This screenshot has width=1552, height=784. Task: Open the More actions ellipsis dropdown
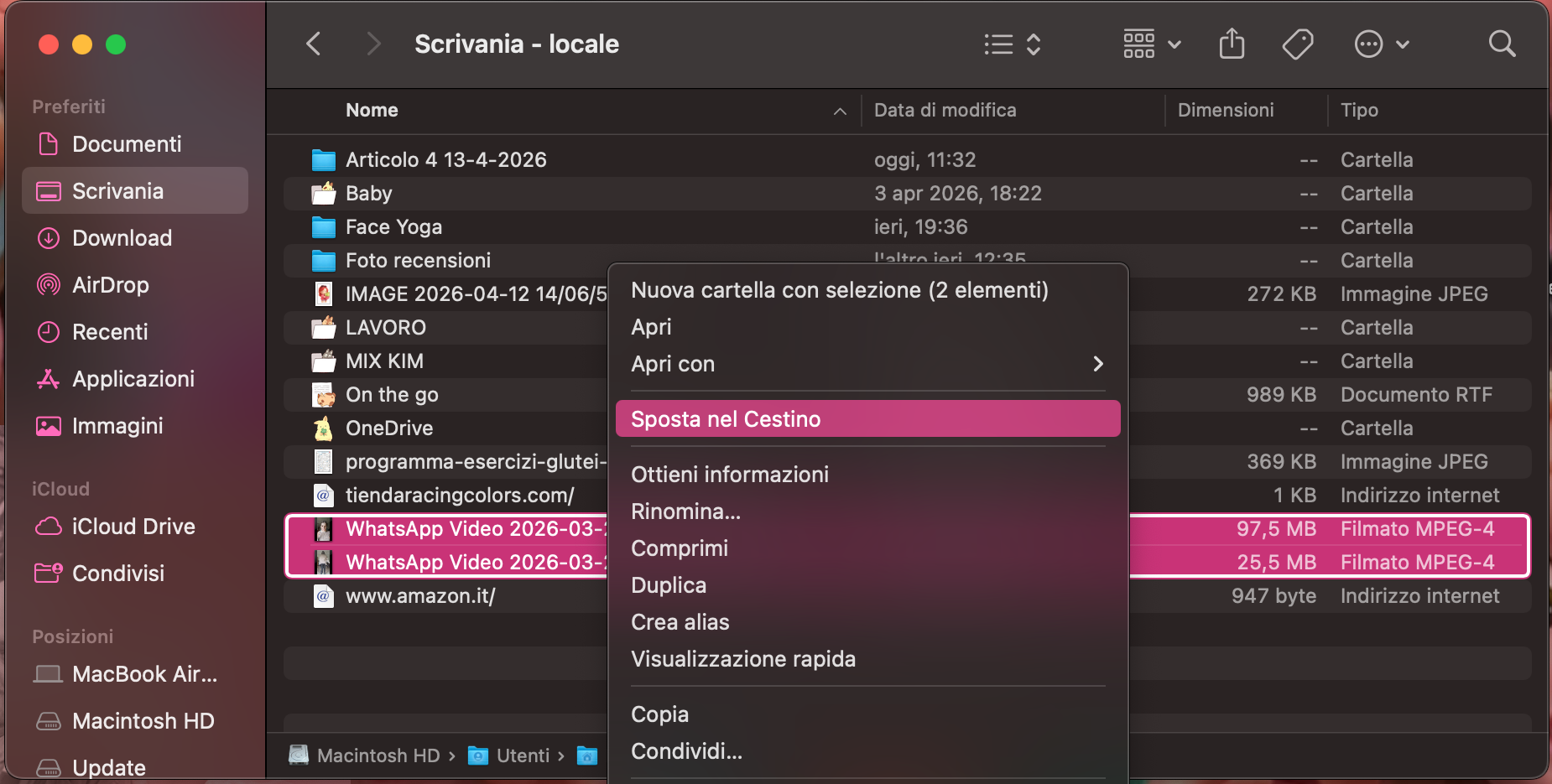click(1380, 44)
